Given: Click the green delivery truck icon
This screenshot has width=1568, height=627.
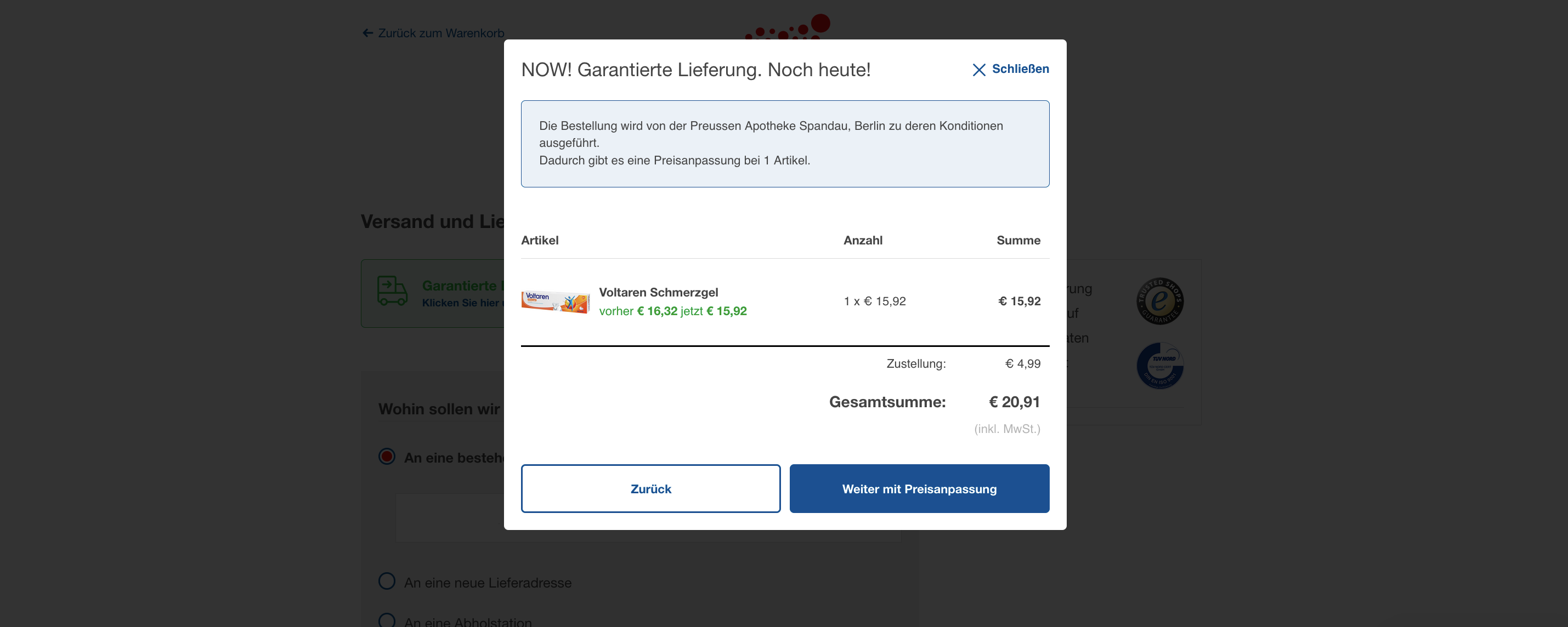Looking at the screenshot, I should point(392,290).
